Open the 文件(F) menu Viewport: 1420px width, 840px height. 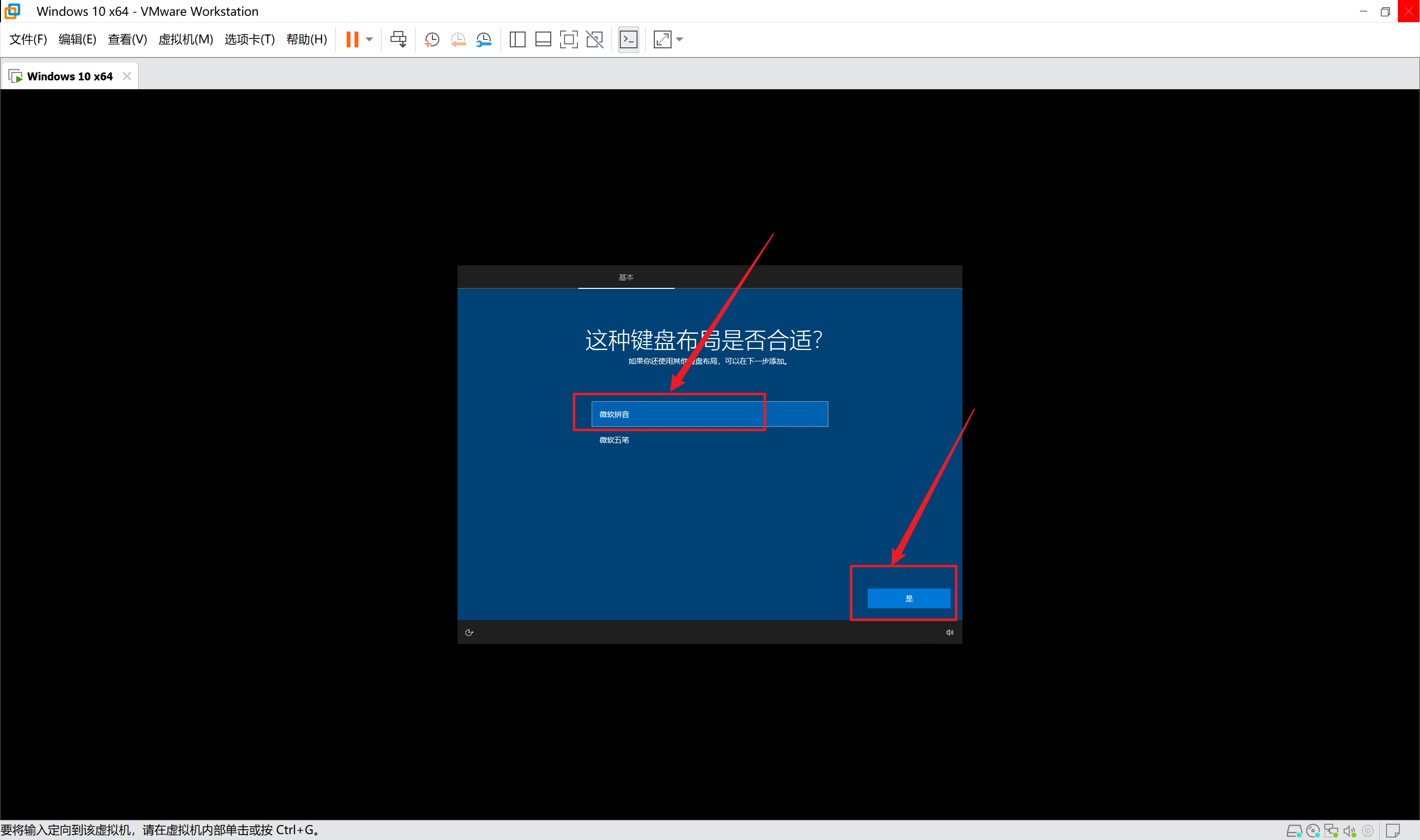[28, 39]
